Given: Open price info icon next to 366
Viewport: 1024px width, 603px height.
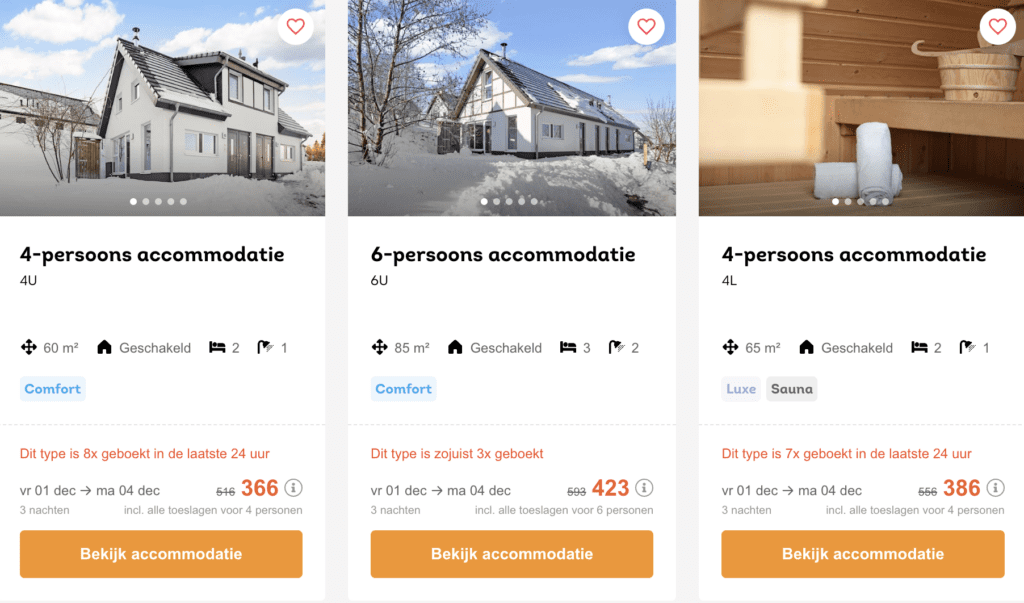Looking at the screenshot, I should (293, 487).
